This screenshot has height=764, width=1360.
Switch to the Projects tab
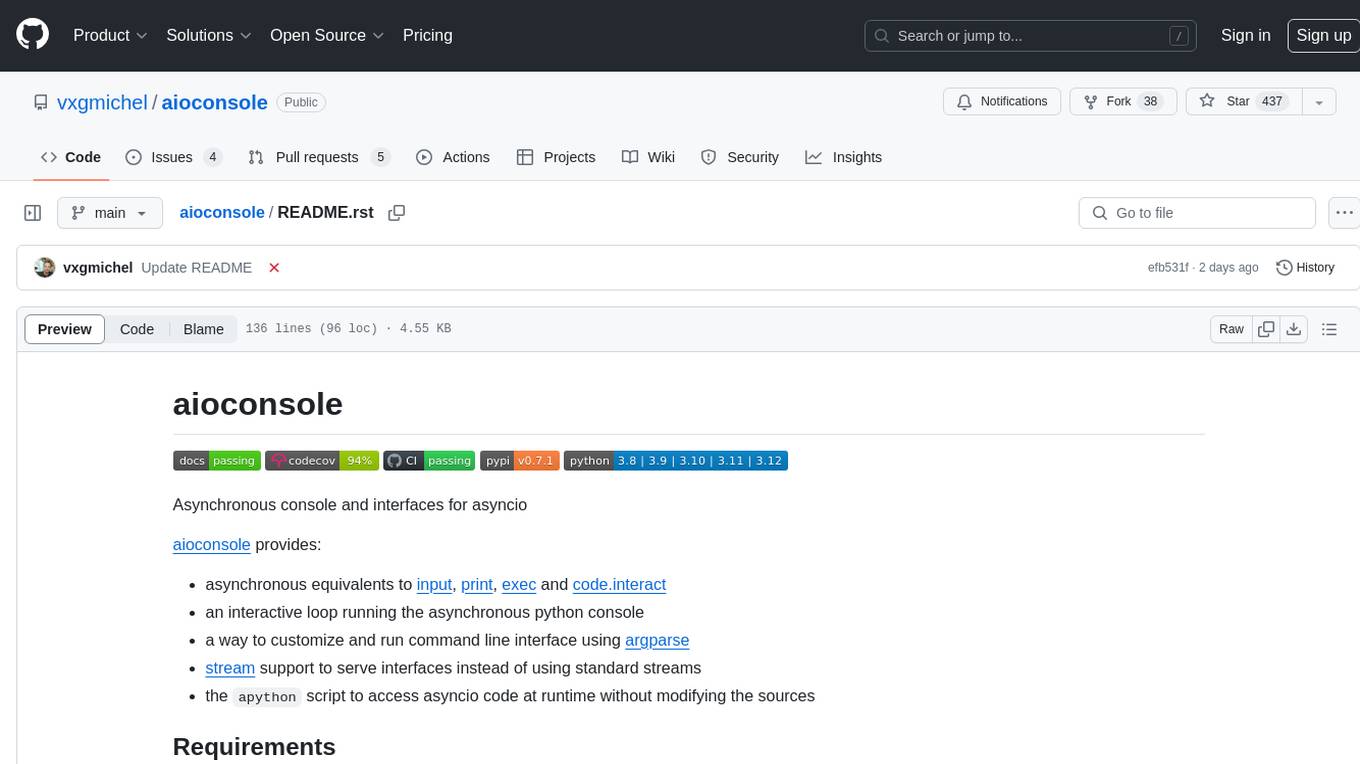pyautogui.click(x=556, y=157)
